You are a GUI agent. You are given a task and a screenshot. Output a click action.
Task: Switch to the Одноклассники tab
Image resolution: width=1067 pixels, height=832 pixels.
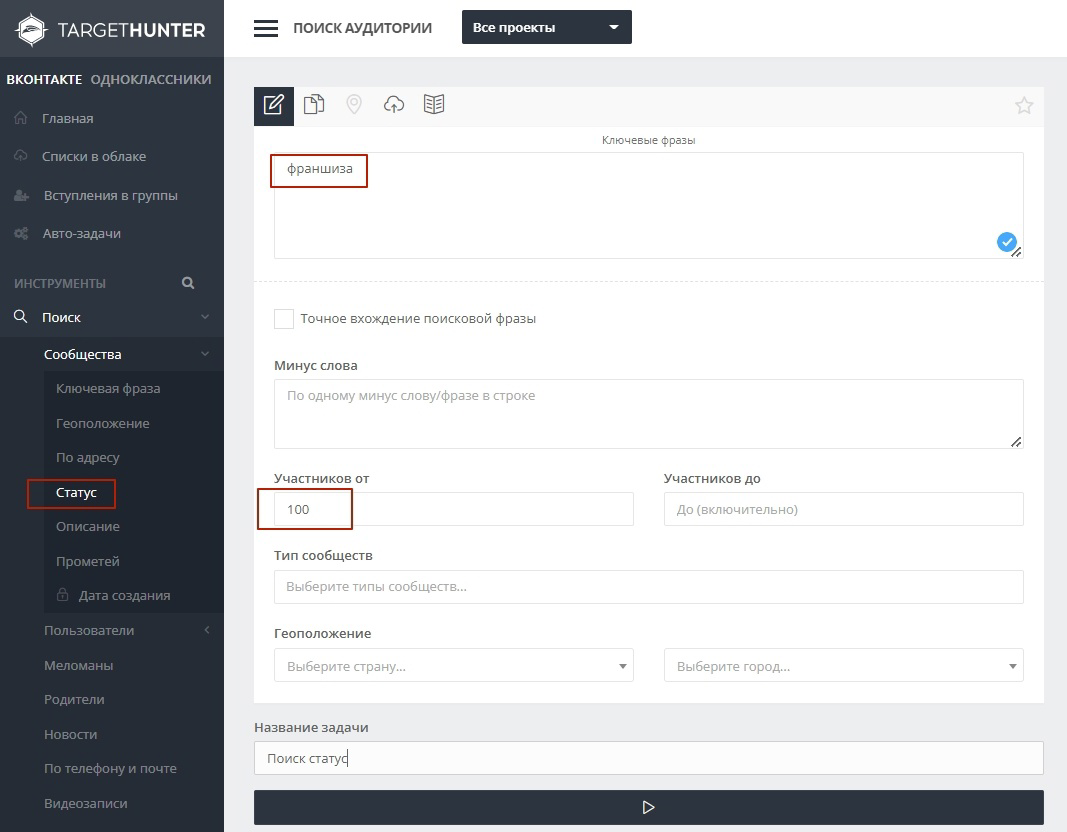tap(151, 79)
